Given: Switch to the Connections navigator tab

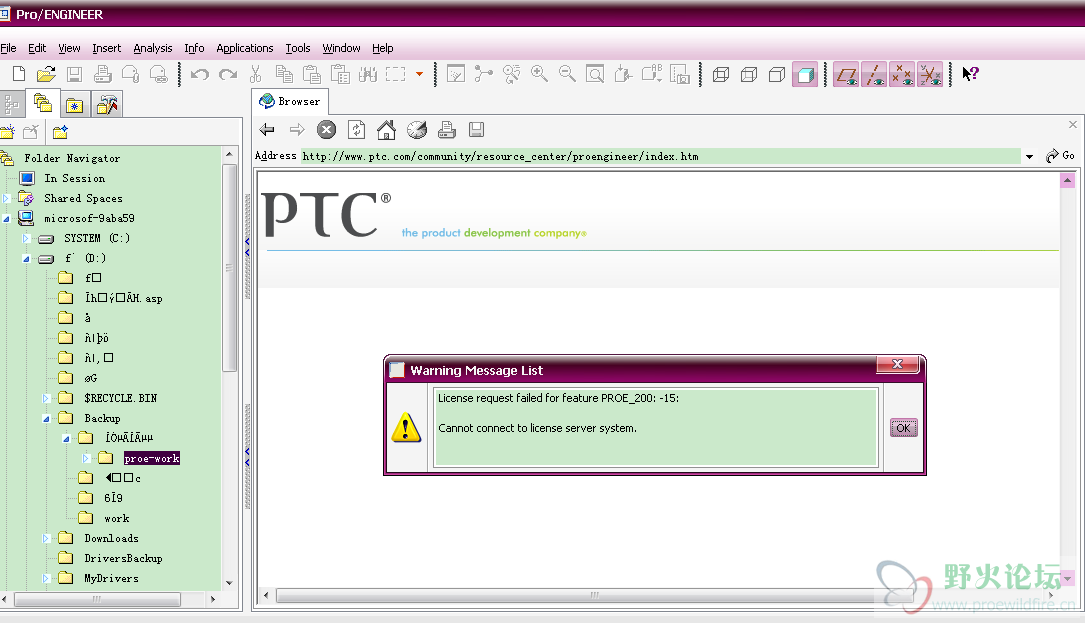Looking at the screenshot, I should tap(107, 105).
